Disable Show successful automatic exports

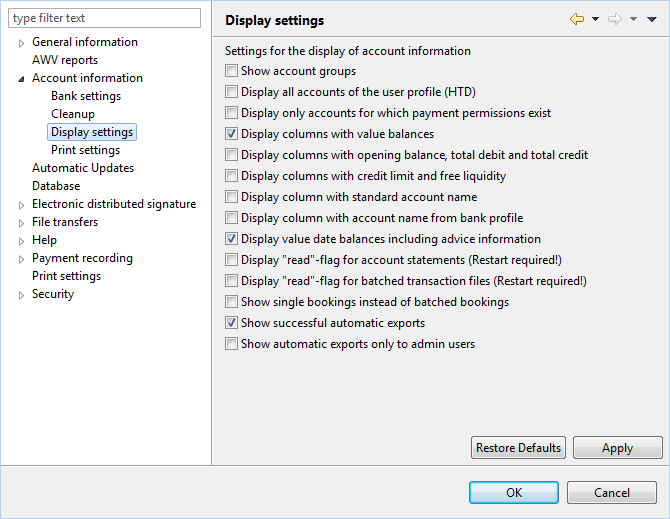point(231,323)
